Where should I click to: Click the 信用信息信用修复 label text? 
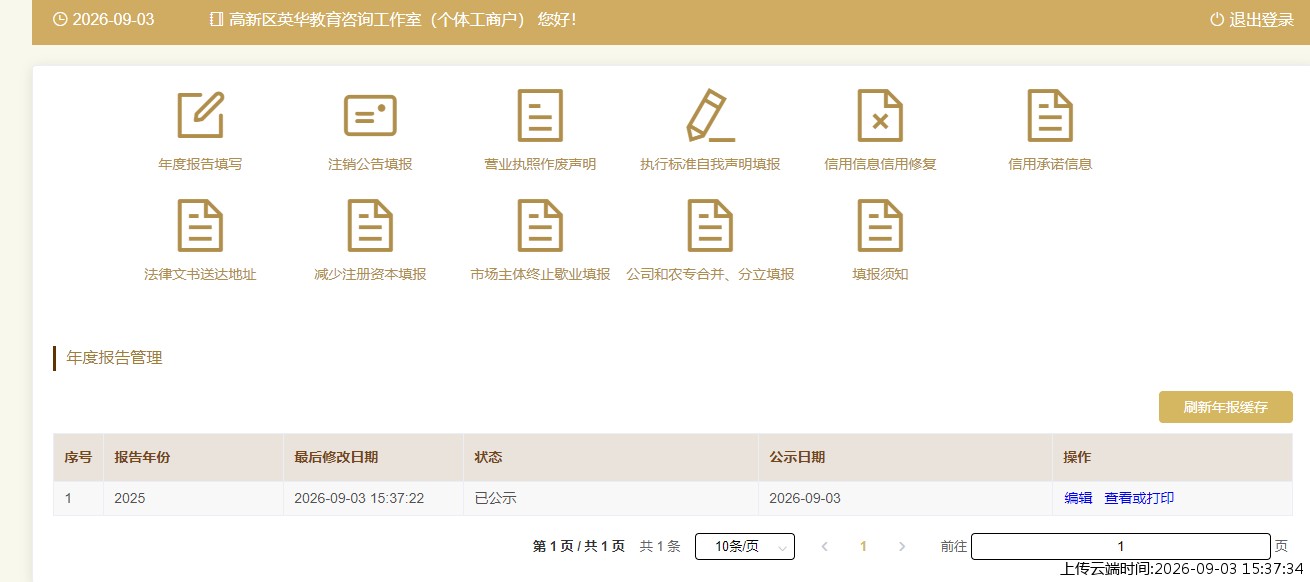880,164
